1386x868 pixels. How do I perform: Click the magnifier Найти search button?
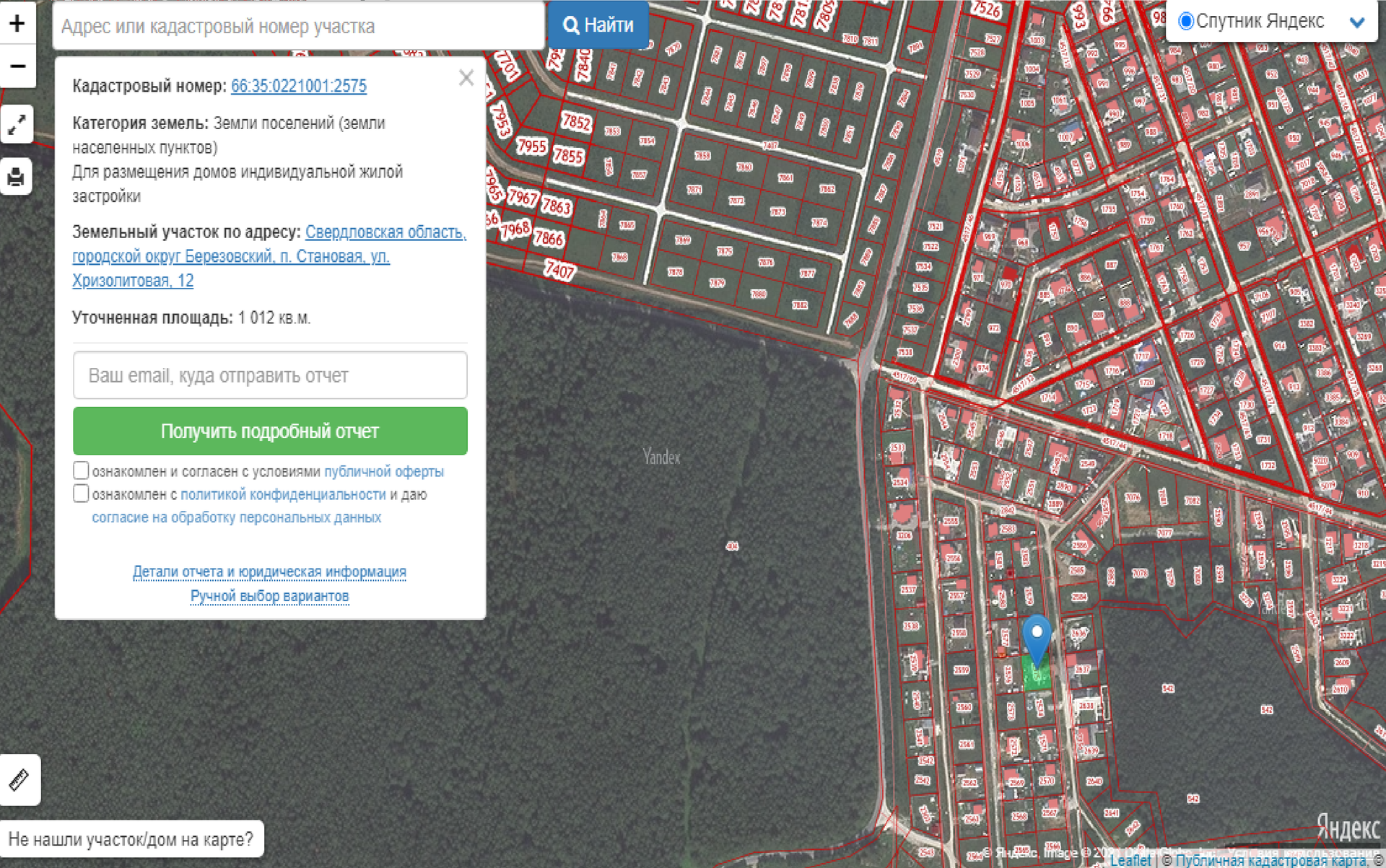click(598, 25)
